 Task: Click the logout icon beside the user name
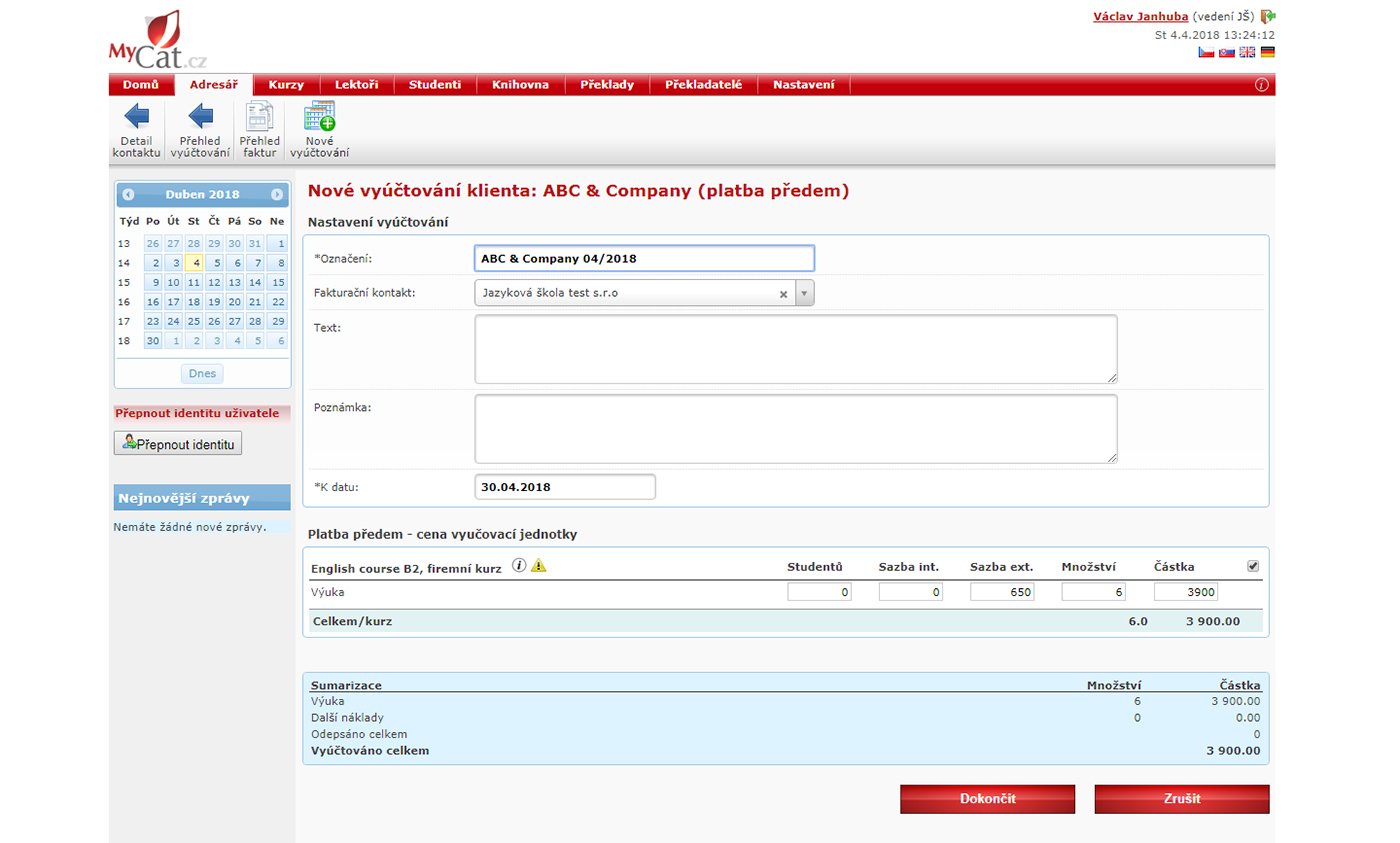1268,16
